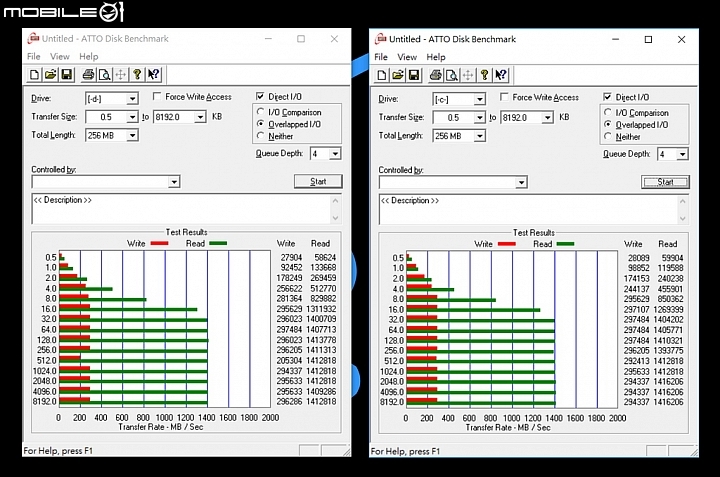
Task: Toggle Direct I/O checkbox in right window
Action: pos(608,97)
